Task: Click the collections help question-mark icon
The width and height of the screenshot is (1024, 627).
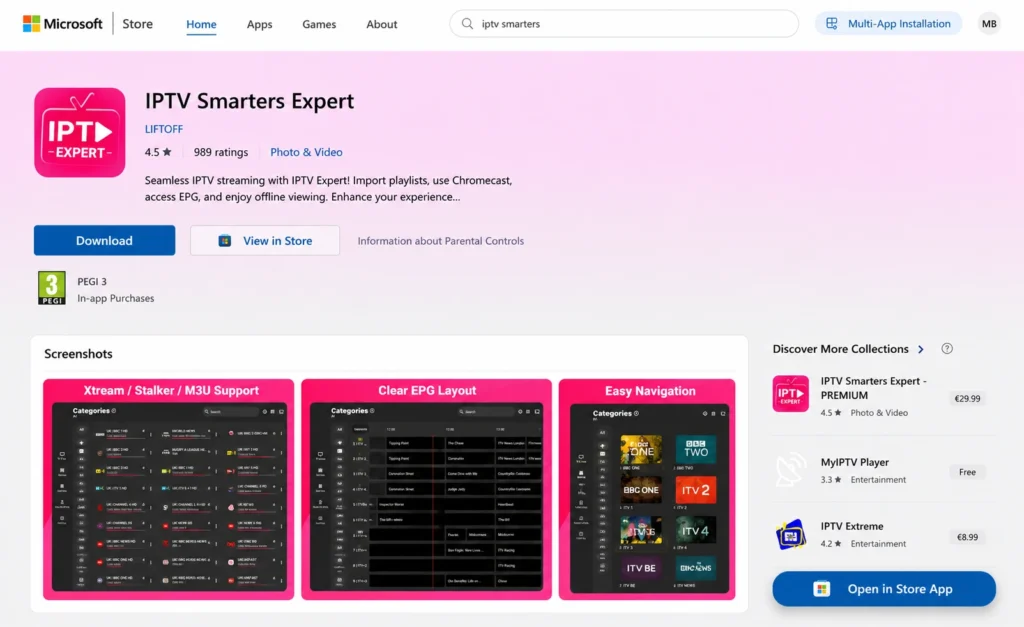Action: (947, 349)
